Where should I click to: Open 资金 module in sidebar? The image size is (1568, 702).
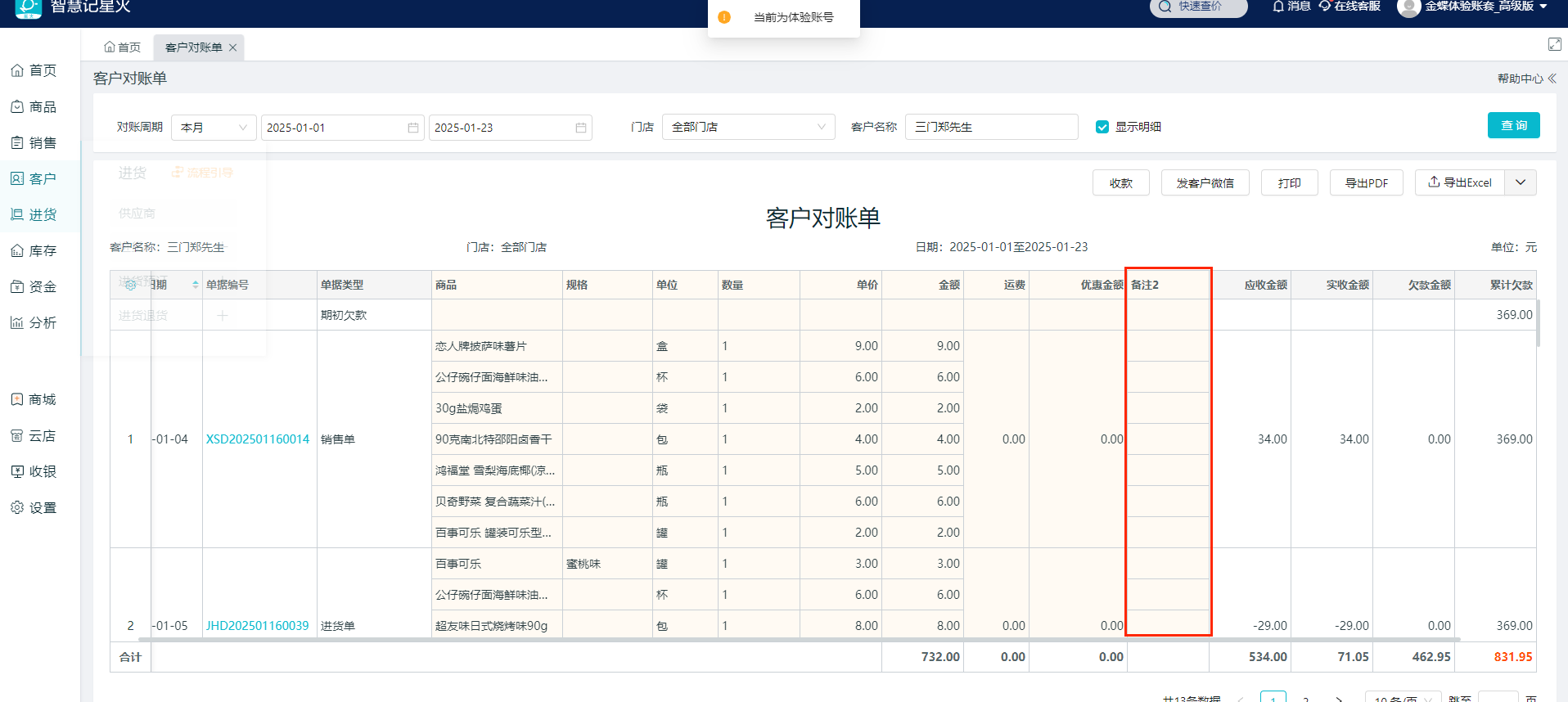click(34, 286)
